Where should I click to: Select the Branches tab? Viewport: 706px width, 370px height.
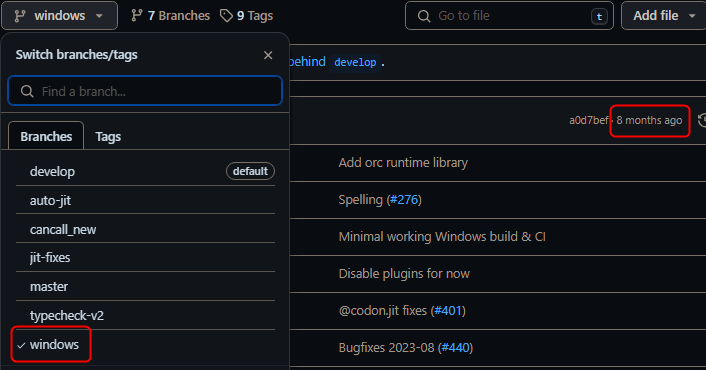(x=46, y=136)
